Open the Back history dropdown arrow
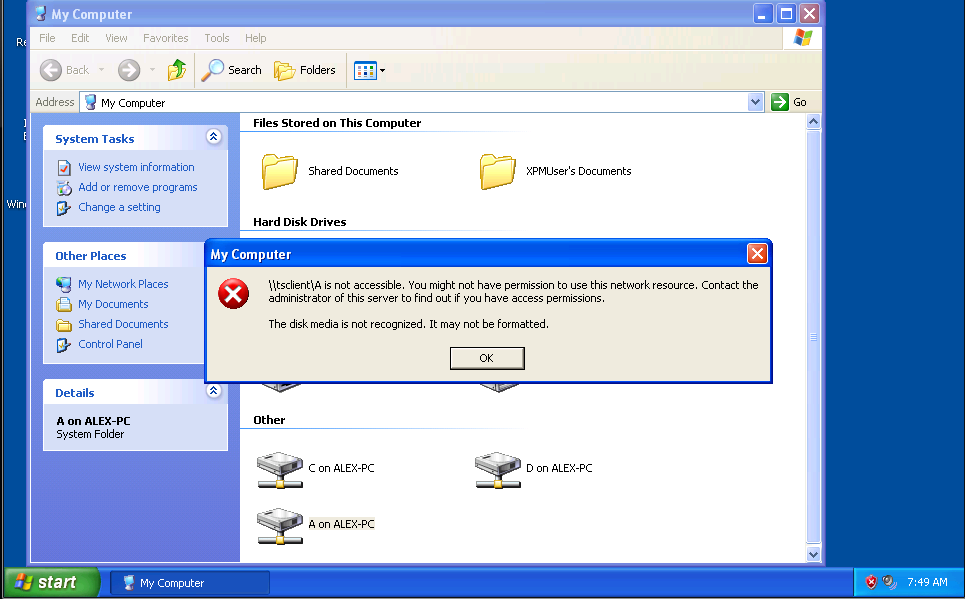The width and height of the screenshot is (965, 599). pyautogui.click(x=102, y=70)
